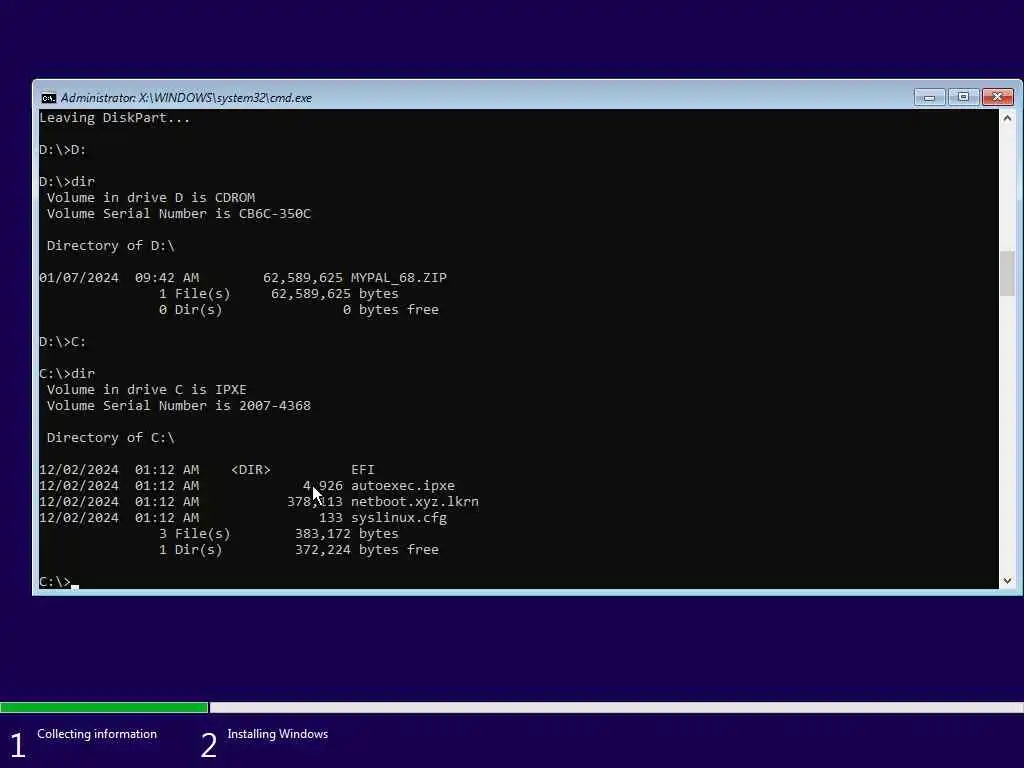Viewport: 1024px width, 768px height.
Task: Click the <DIR> marker in listing
Action: pyautogui.click(x=251, y=470)
